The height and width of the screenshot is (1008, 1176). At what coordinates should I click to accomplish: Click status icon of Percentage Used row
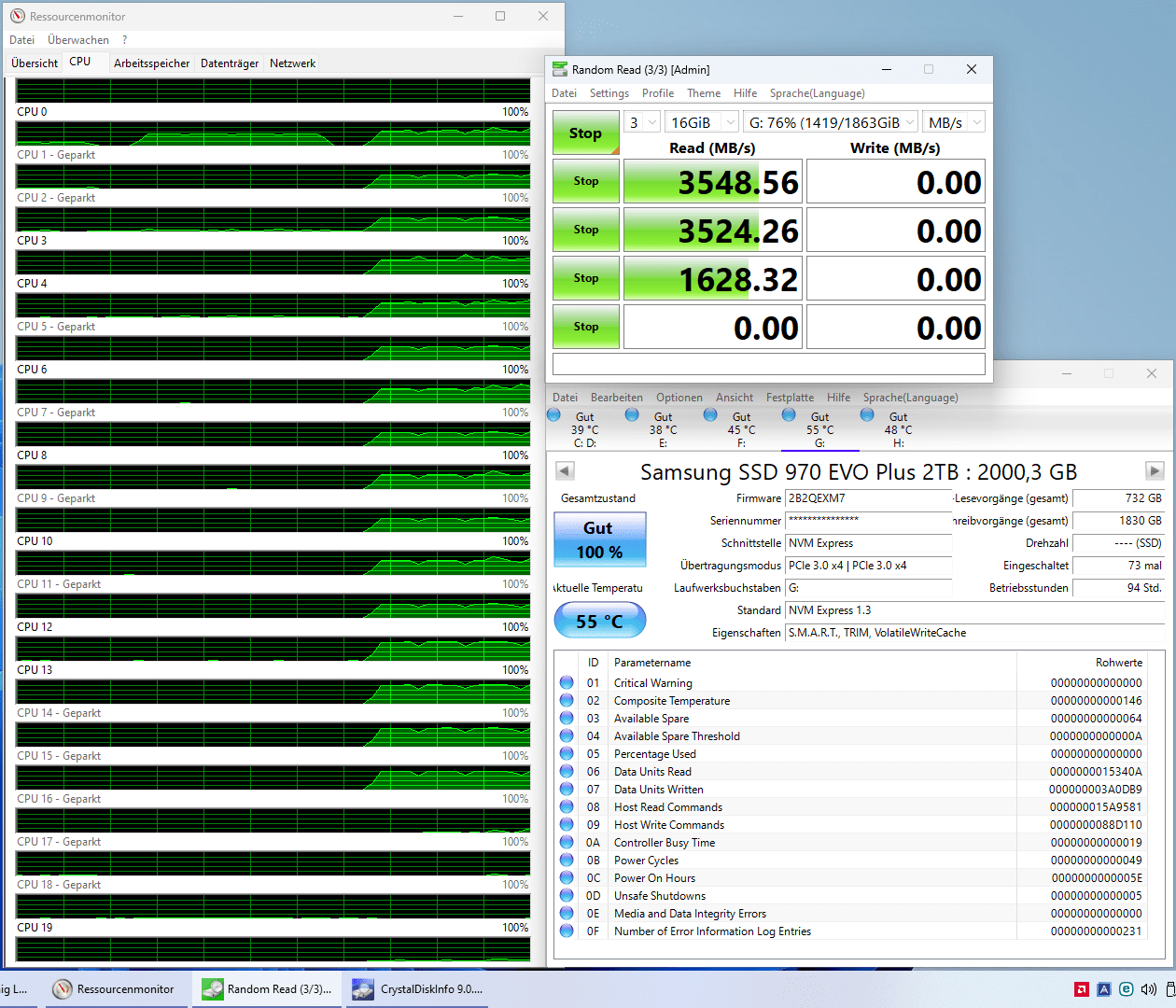click(x=567, y=753)
